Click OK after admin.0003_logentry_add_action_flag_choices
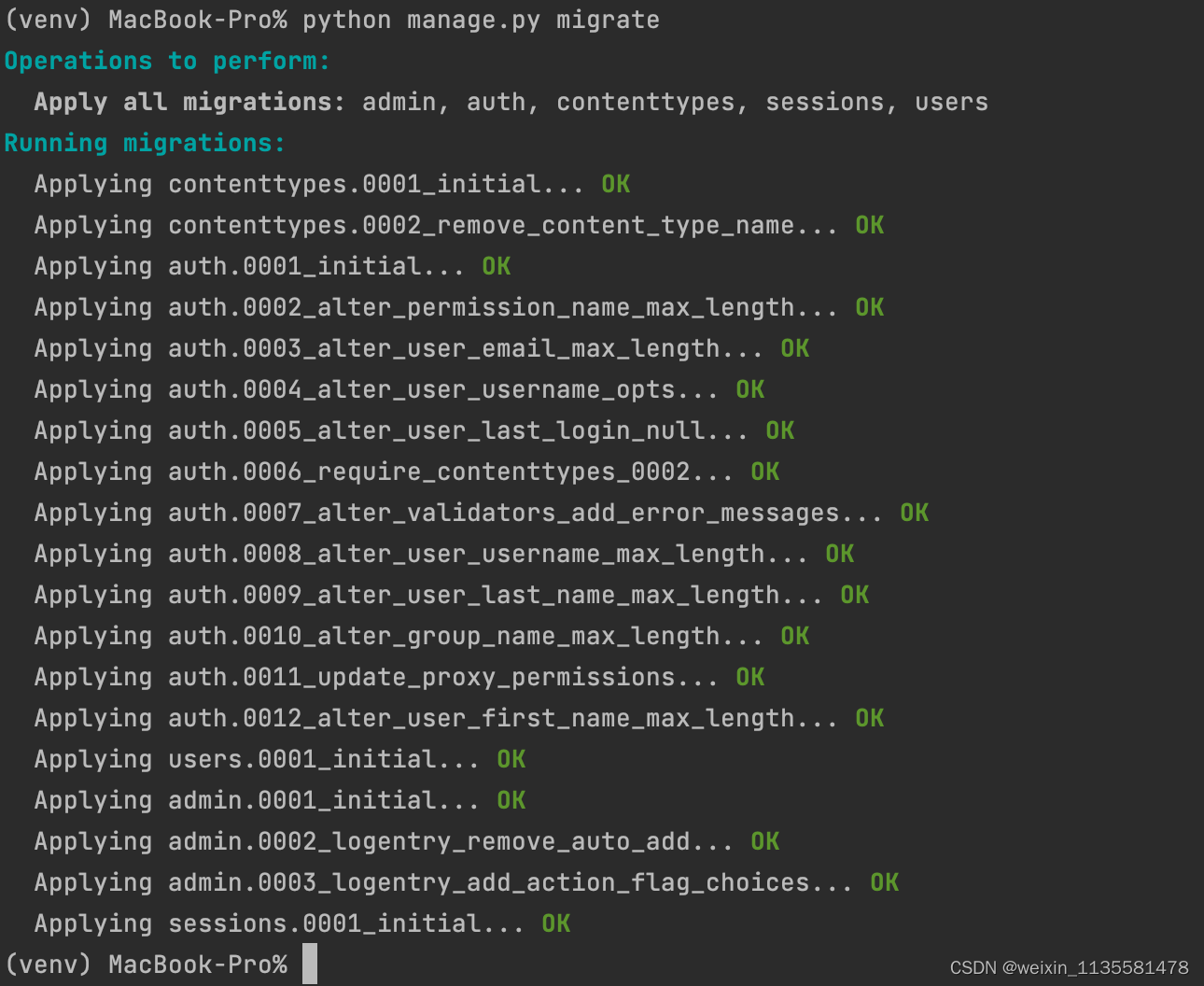Screen dimensions: 1204x986 click(x=885, y=882)
